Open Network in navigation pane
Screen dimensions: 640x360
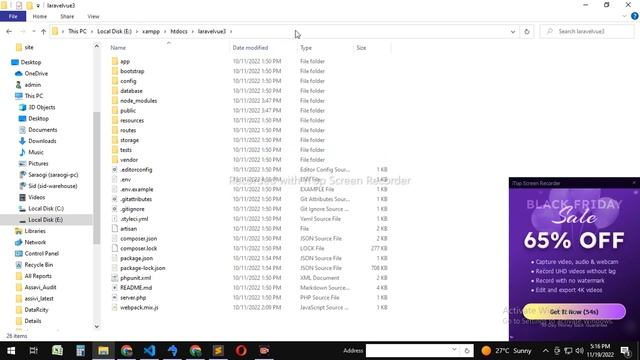[x=35, y=242]
